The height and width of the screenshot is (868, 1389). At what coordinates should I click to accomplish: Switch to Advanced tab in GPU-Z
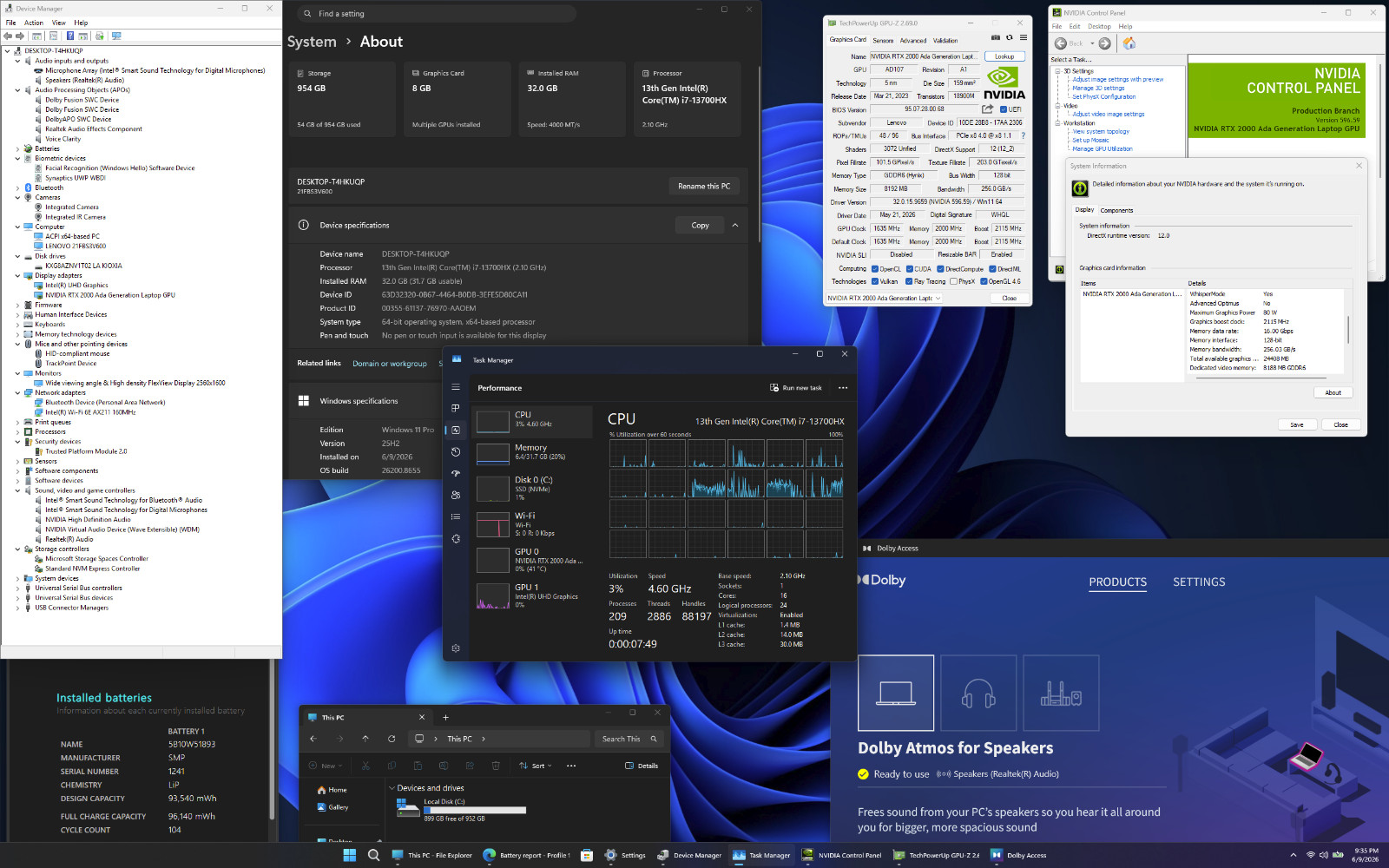tap(913, 40)
